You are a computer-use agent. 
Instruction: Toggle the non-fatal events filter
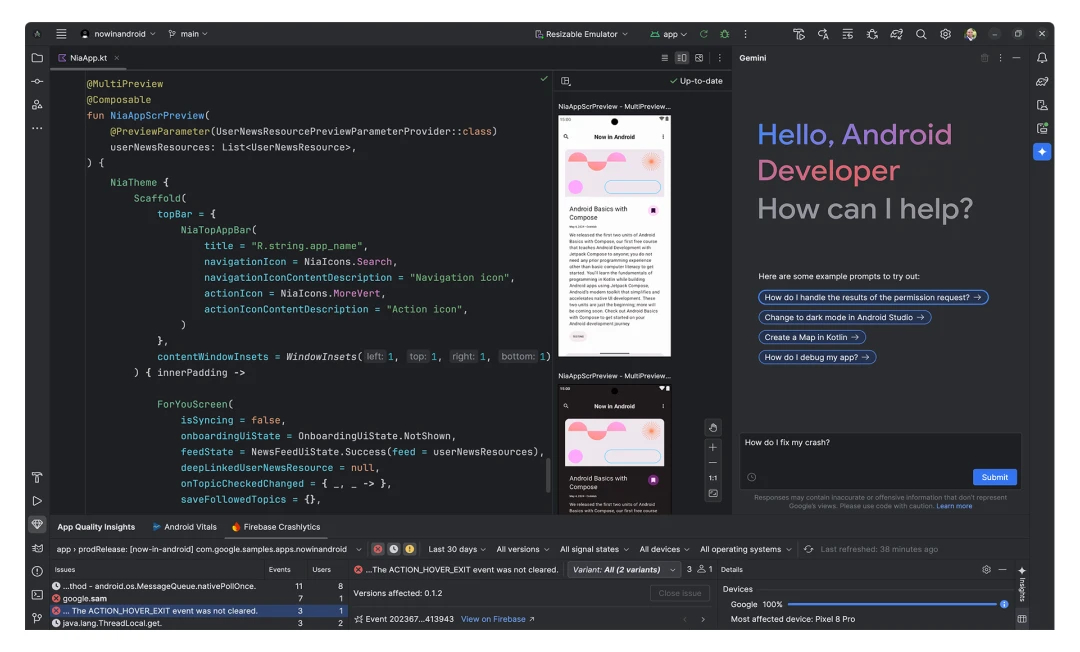pos(410,548)
